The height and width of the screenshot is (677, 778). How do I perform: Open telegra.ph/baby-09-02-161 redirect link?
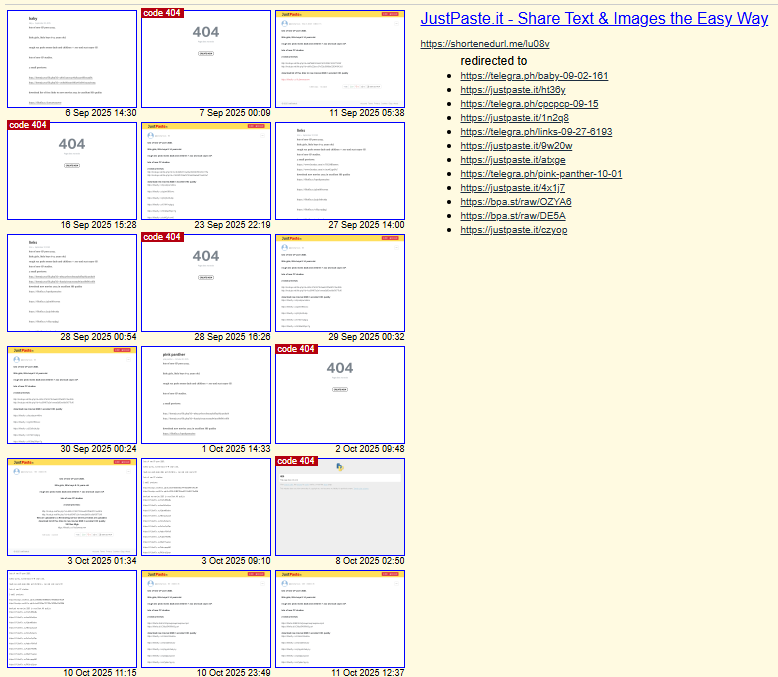tap(534, 76)
